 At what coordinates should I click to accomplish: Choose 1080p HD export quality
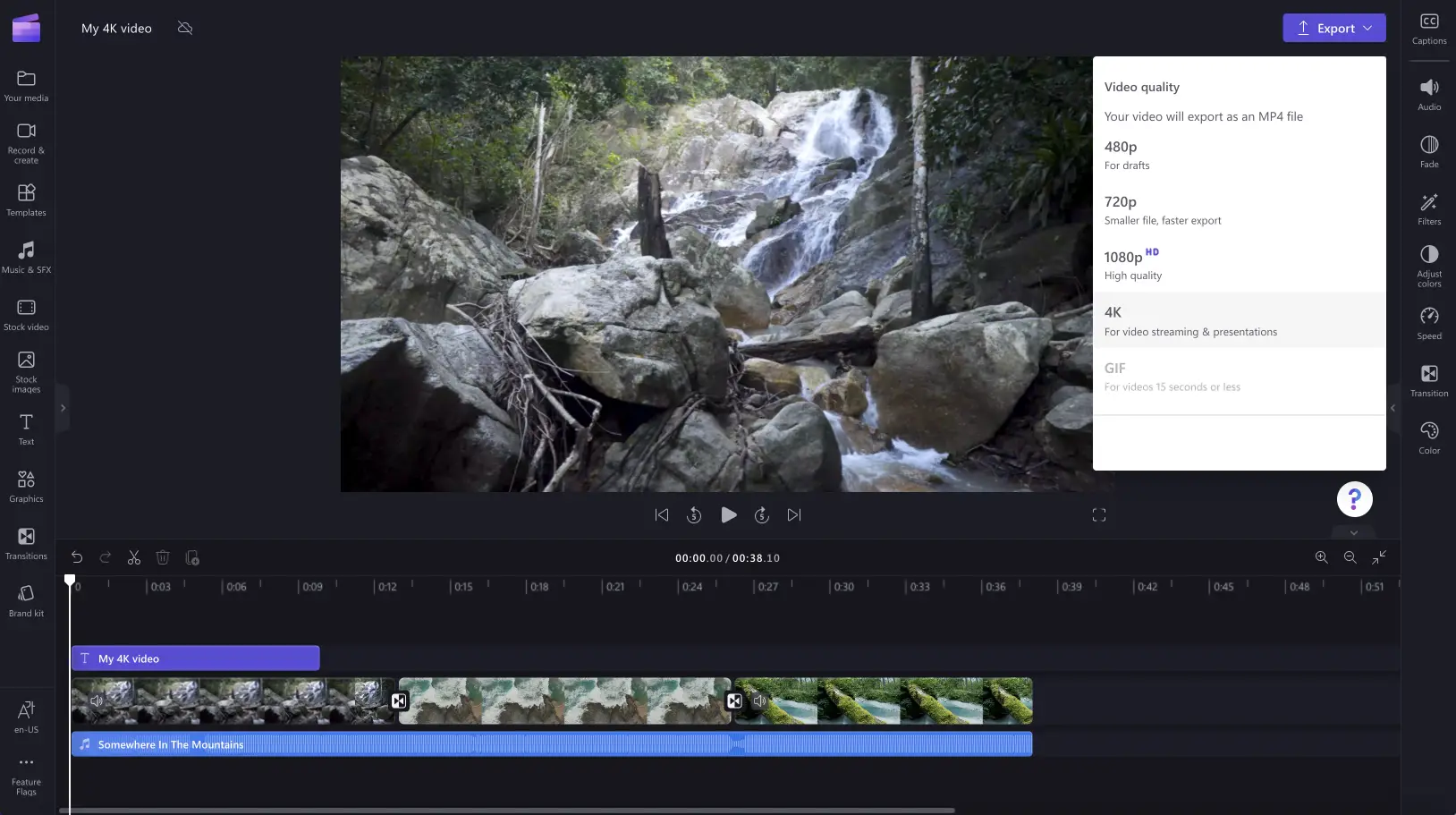click(x=1239, y=265)
